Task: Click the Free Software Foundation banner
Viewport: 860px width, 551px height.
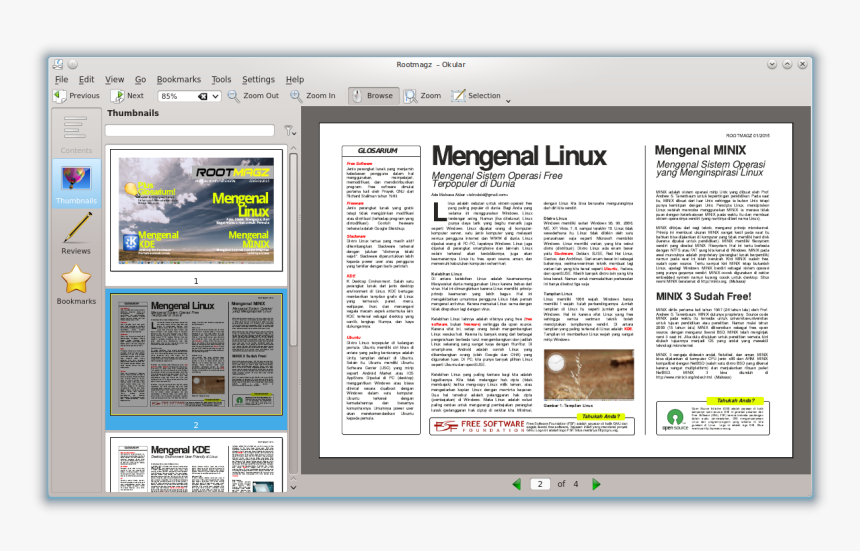Action: 531,426
